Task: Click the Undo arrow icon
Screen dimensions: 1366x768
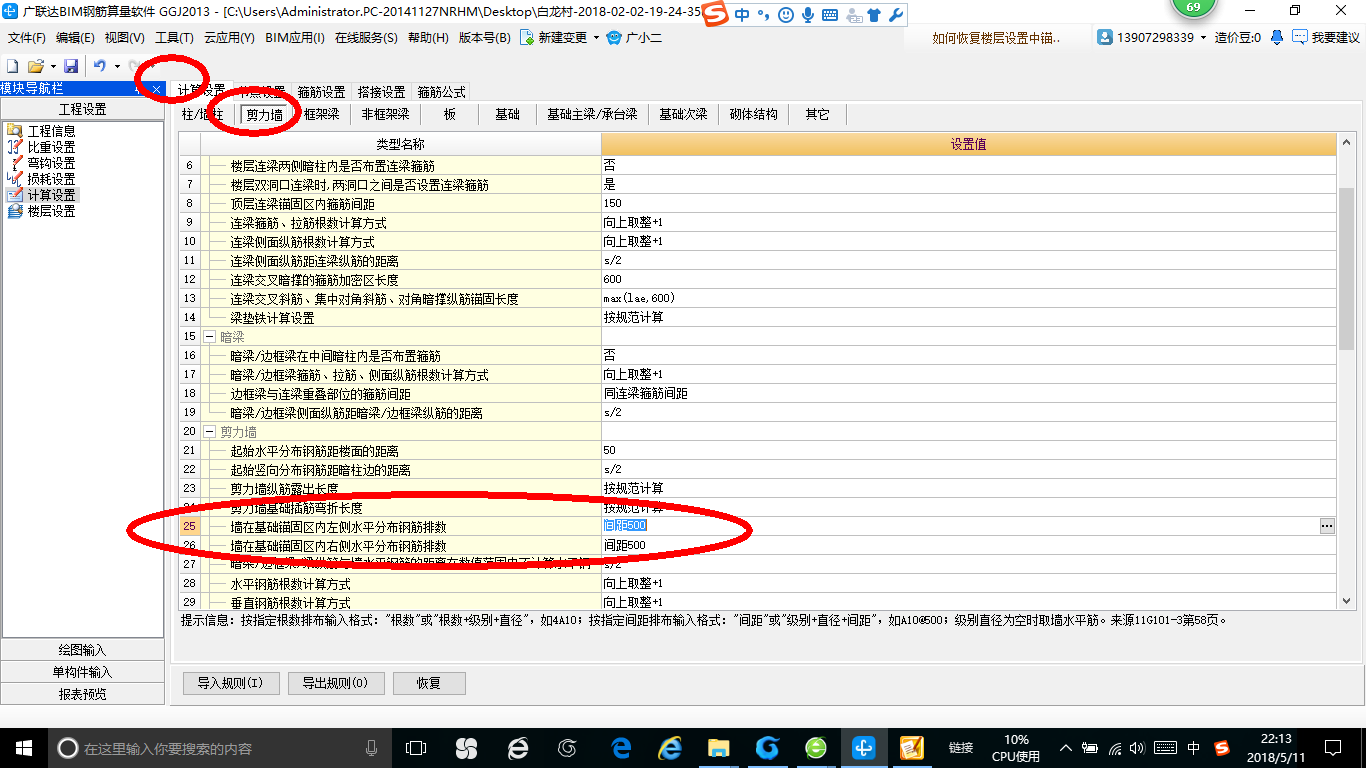Action: tap(99, 66)
